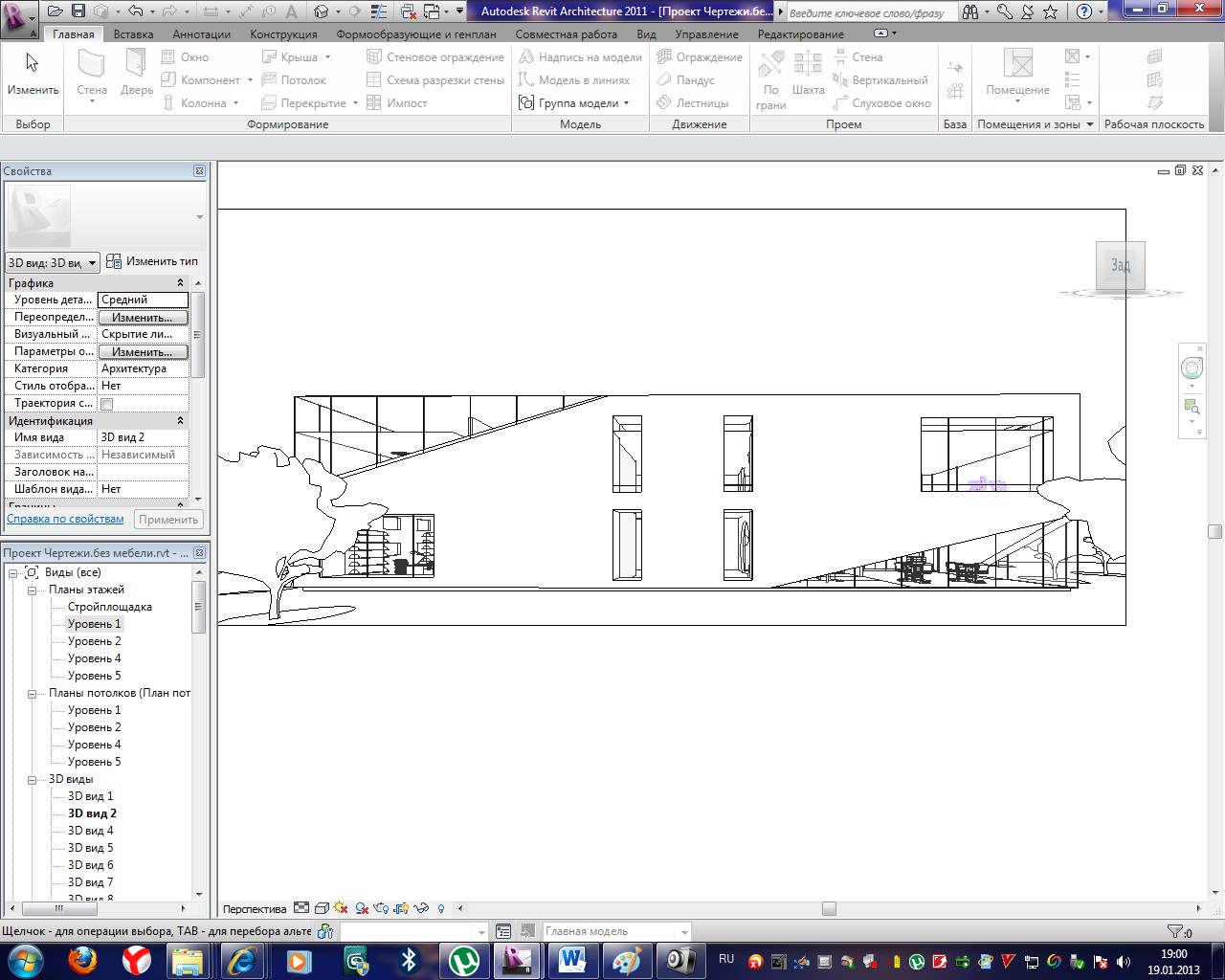Click the Undo arrow icon

point(135,11)
